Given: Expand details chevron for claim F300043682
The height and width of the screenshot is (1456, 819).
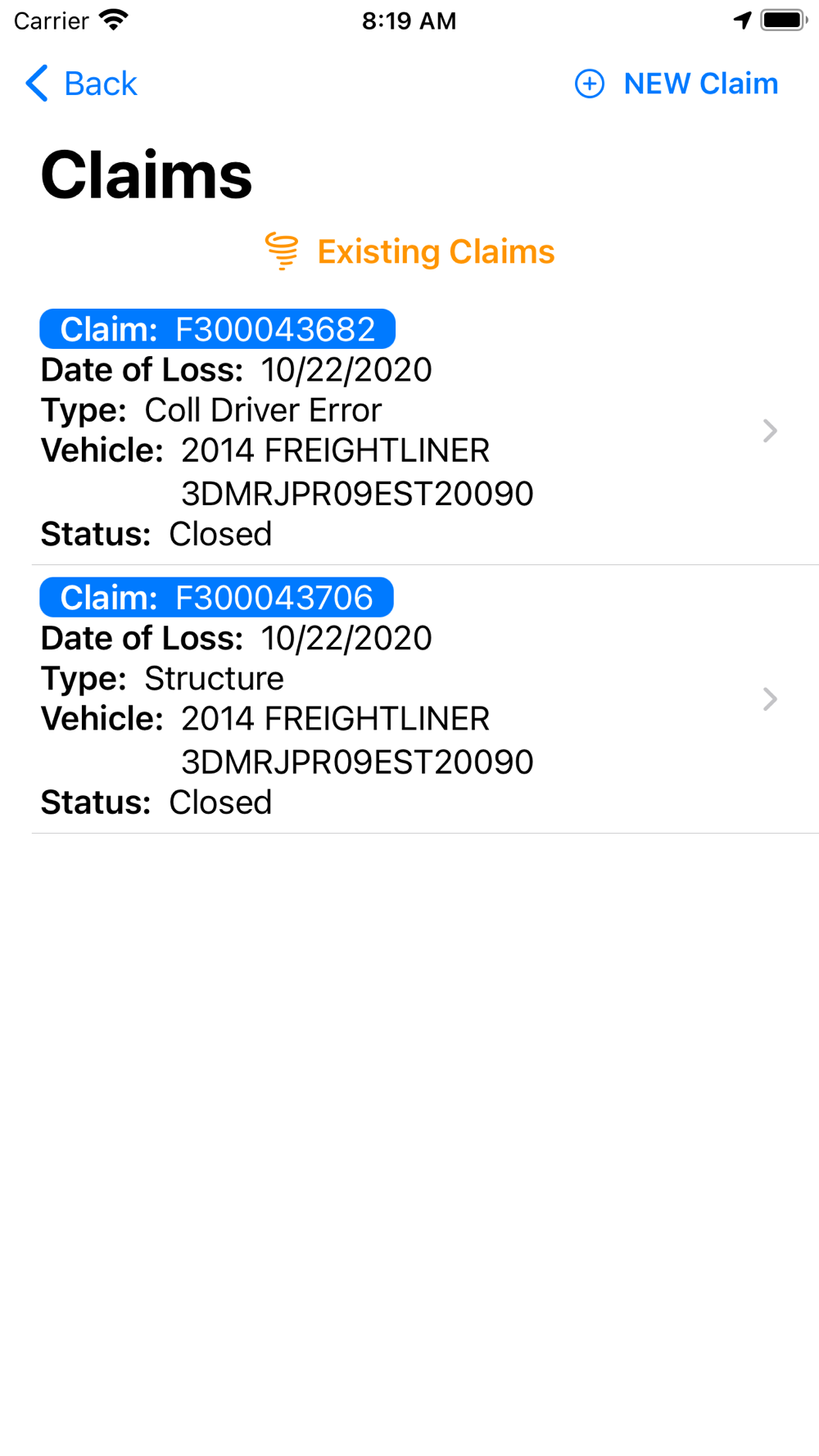Looking at the screenshot, I should [x=769, y=431].
